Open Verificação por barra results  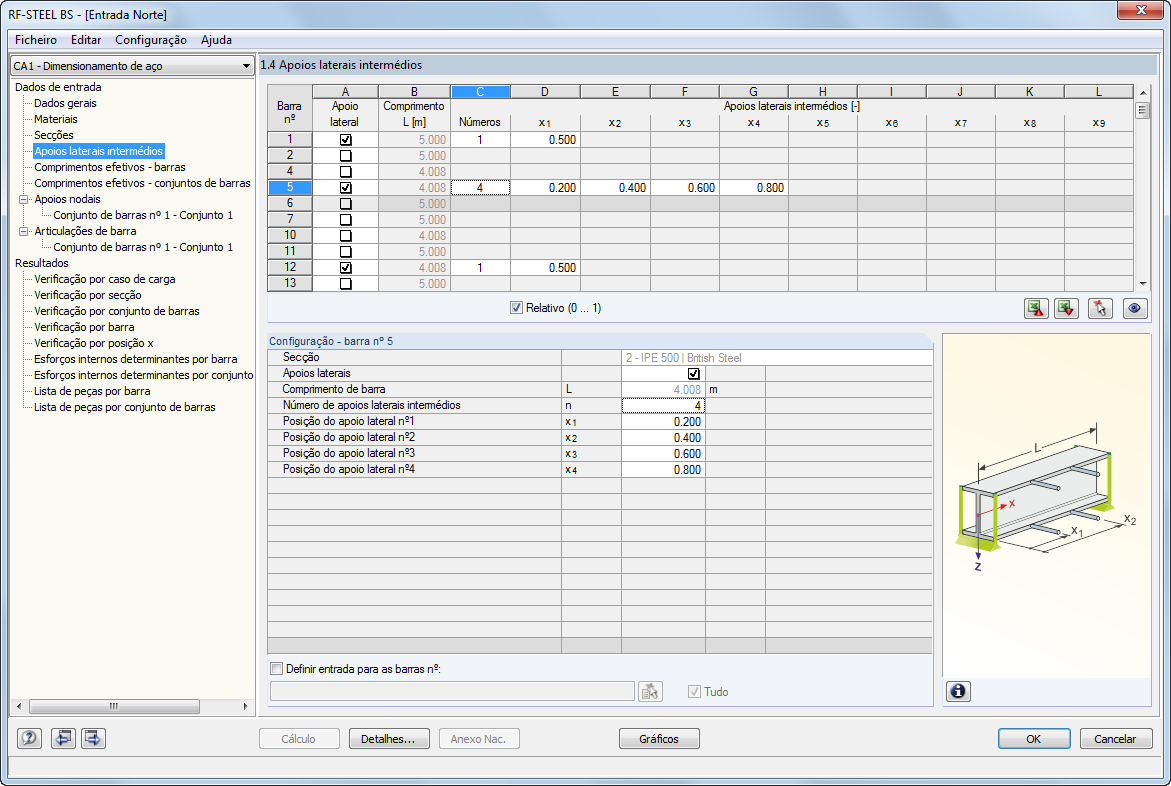coord(84,327)
